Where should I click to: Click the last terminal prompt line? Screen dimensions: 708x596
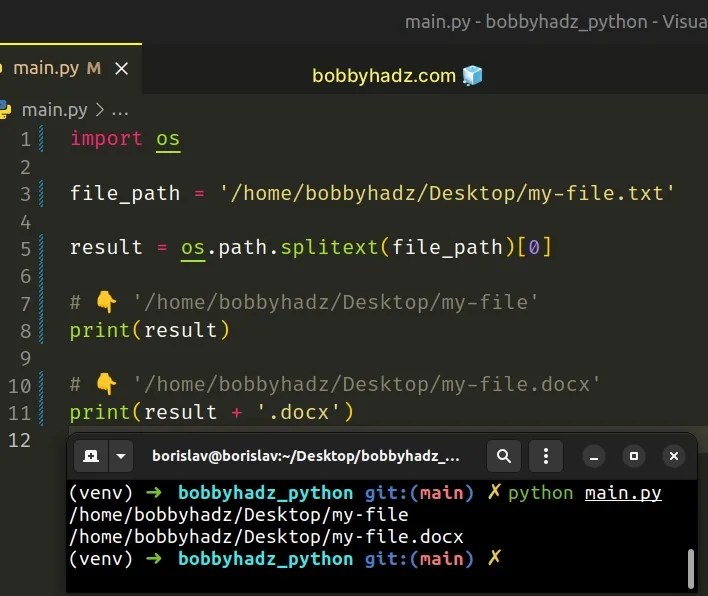(x=285, y=559)
